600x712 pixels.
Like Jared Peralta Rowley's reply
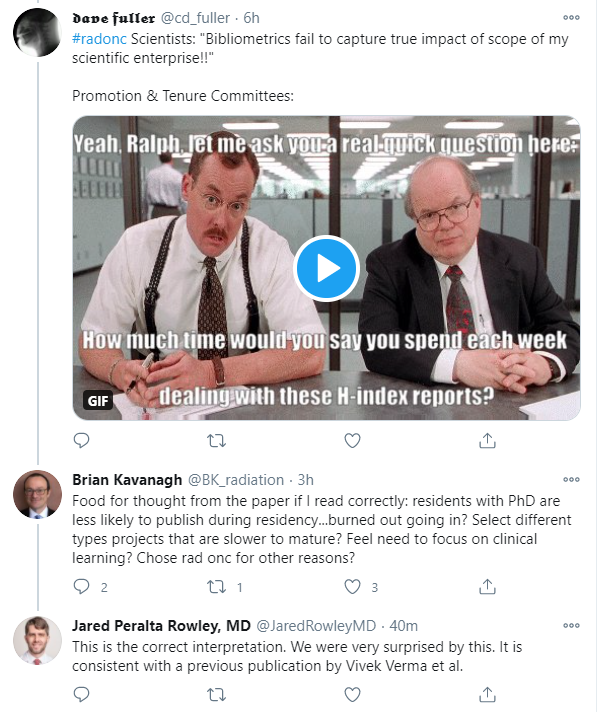click(x=352, y=692)
